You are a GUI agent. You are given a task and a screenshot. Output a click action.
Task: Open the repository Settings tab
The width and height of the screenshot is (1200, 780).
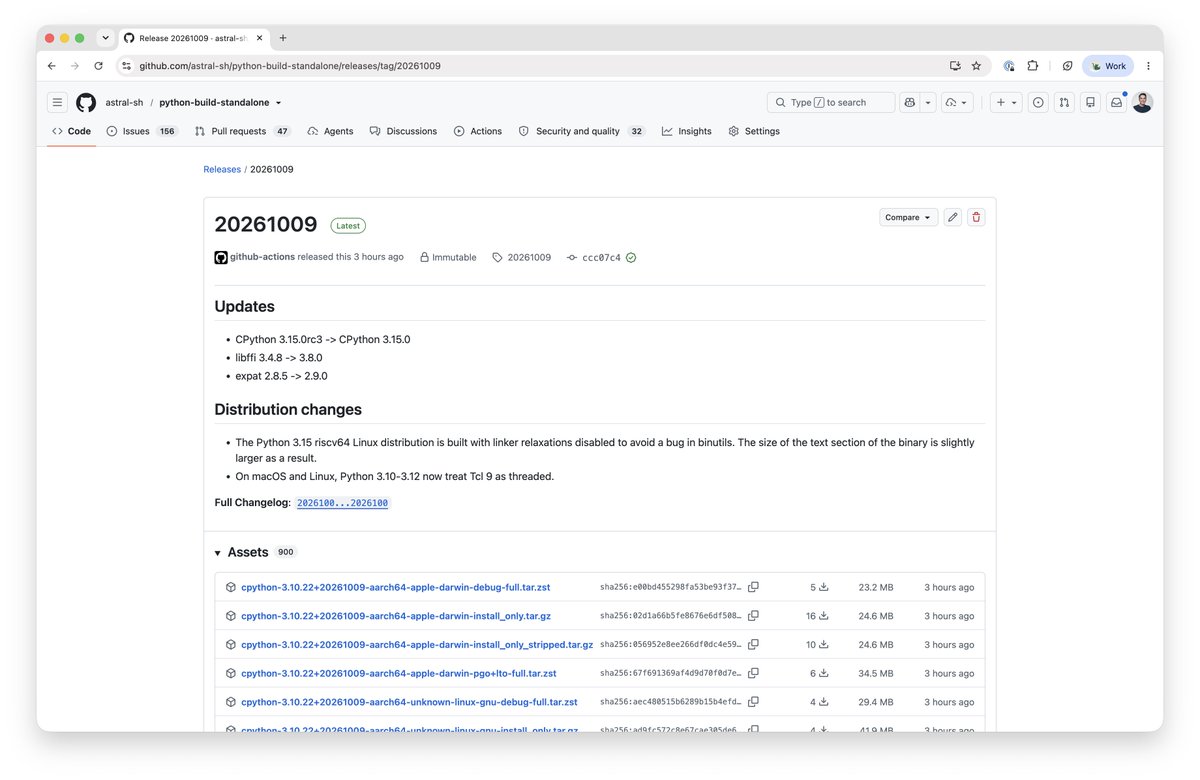click(x=754, y=131)
